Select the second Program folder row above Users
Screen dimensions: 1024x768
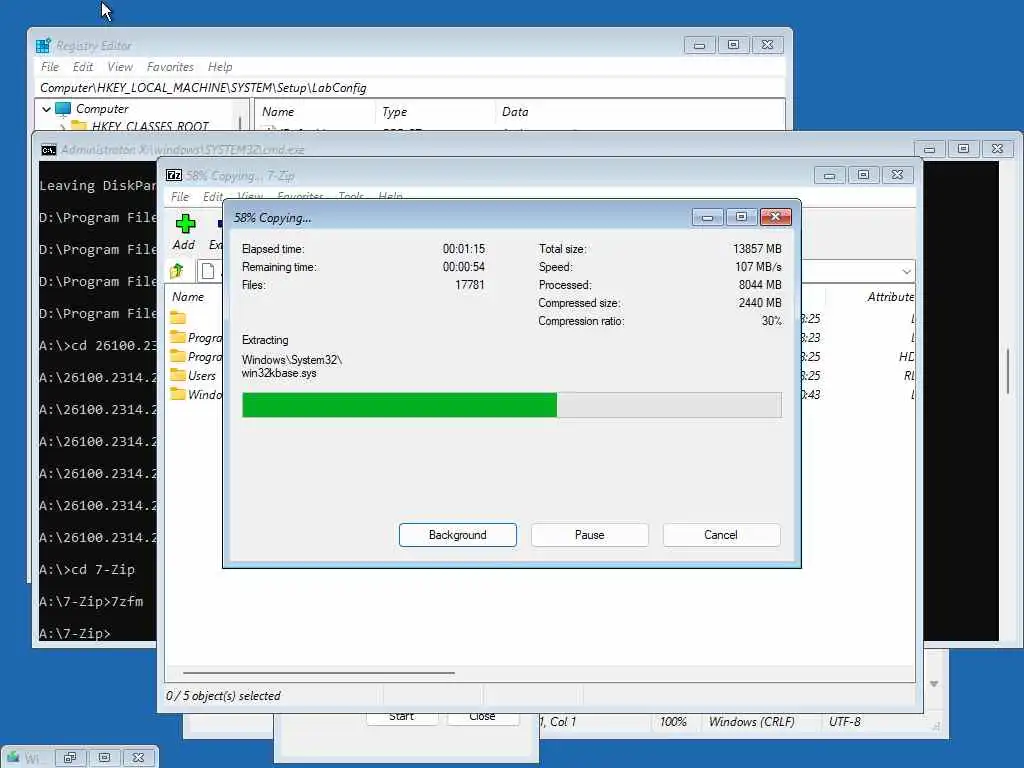tap(195, 357)
